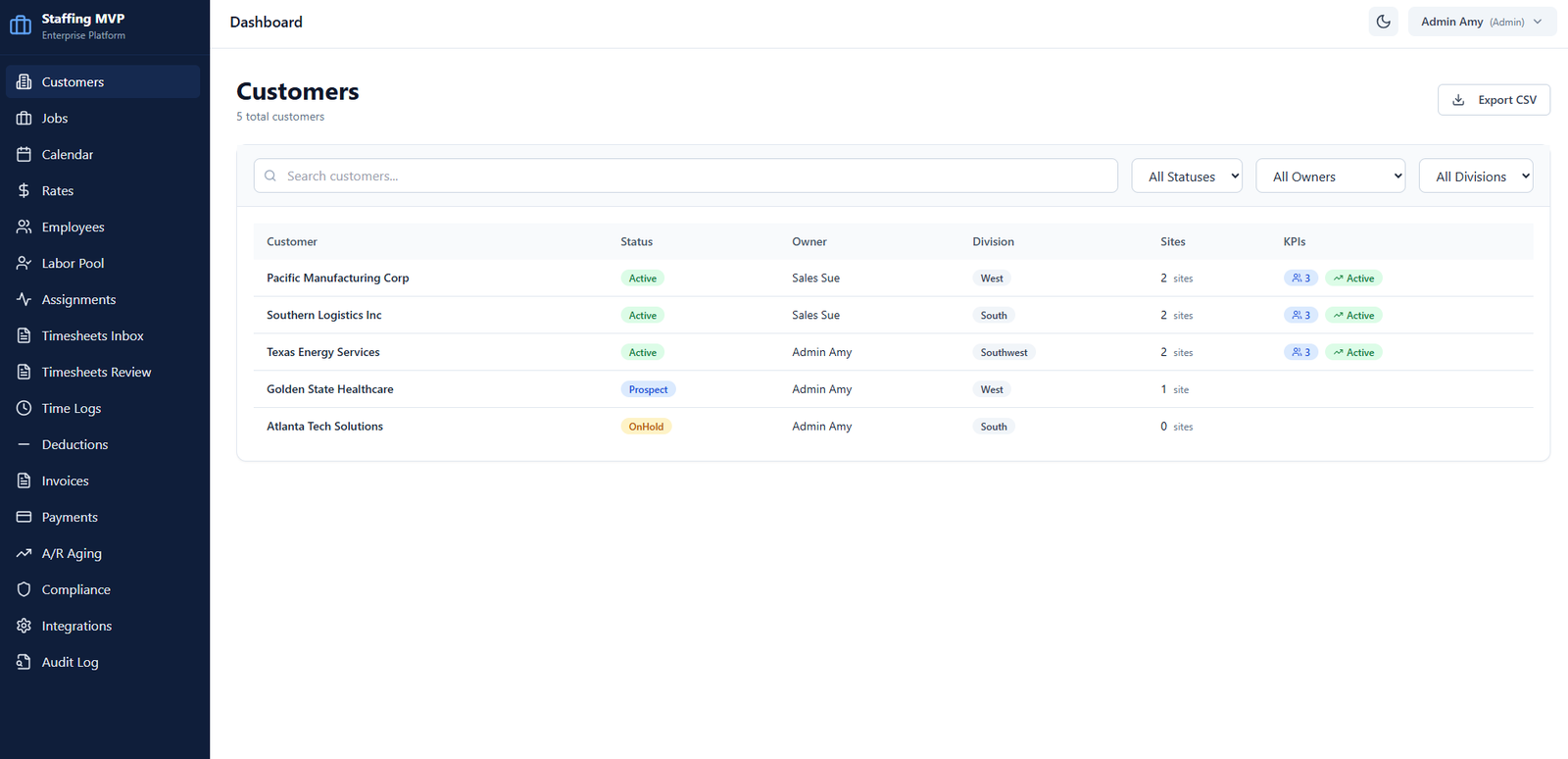Click the Southwest division tag
This screenshot has width=1568, height=759.
click(1004, 352)
